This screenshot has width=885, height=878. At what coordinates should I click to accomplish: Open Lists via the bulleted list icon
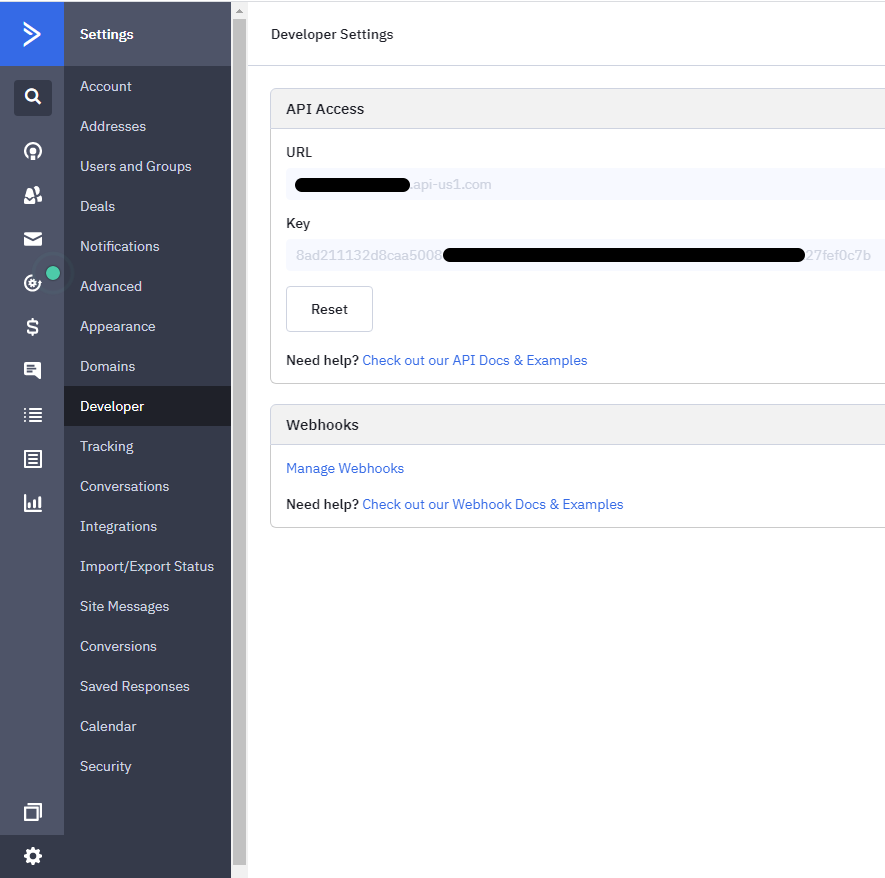[x=33, y=414]
